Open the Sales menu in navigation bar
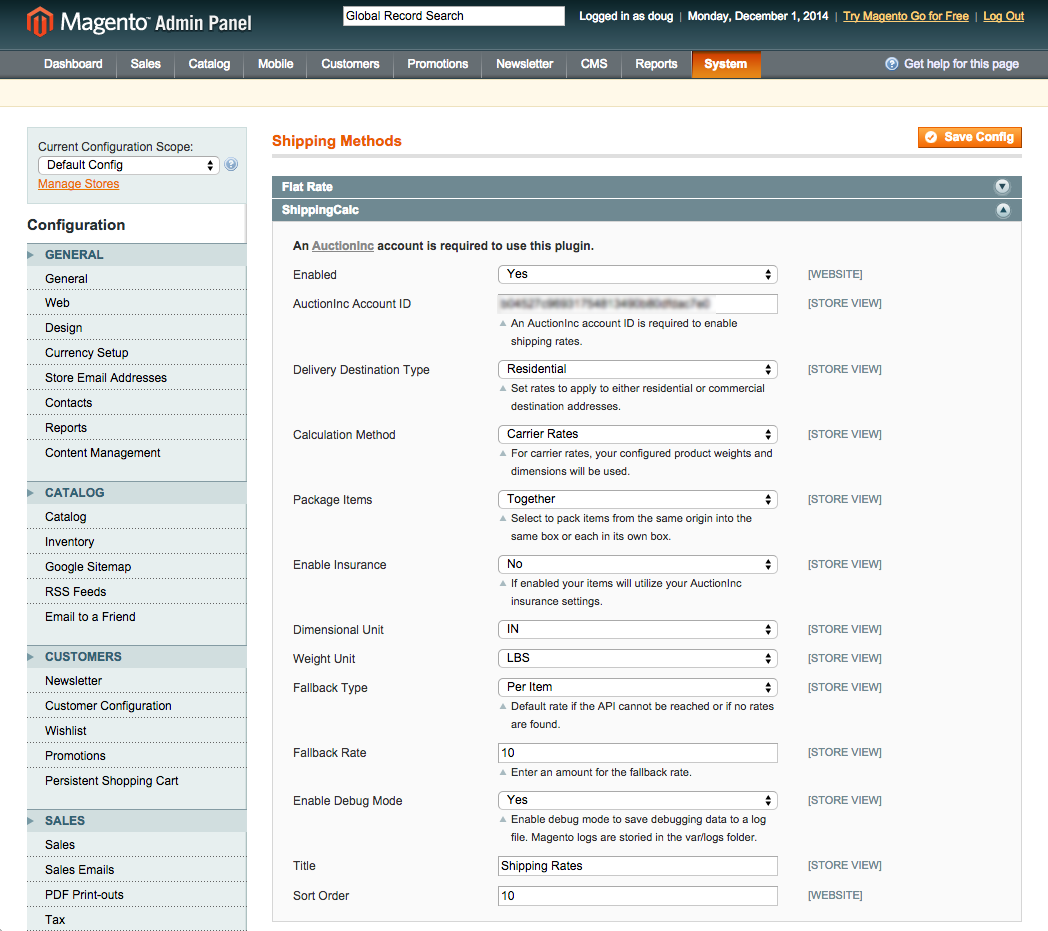Screen dimensions: 1048x931 tap(145, 64)
